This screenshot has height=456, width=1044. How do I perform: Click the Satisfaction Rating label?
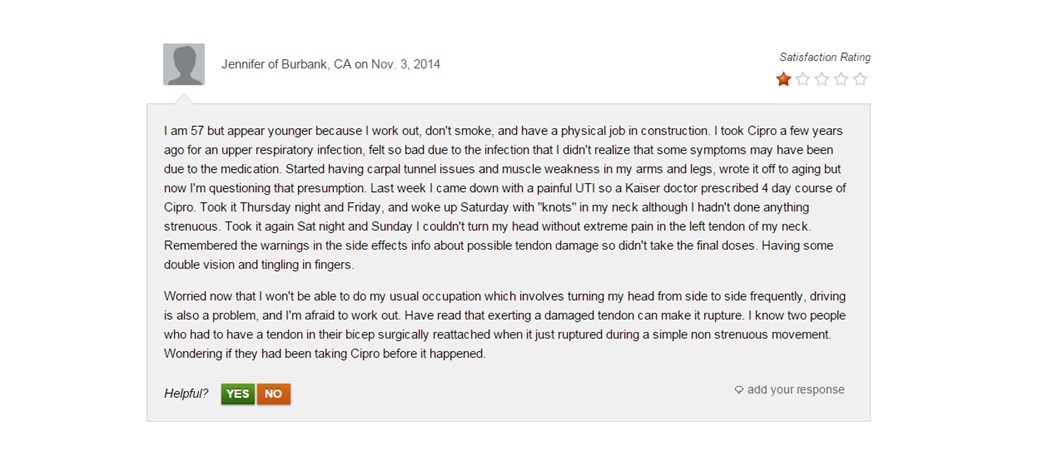(825, 57)
